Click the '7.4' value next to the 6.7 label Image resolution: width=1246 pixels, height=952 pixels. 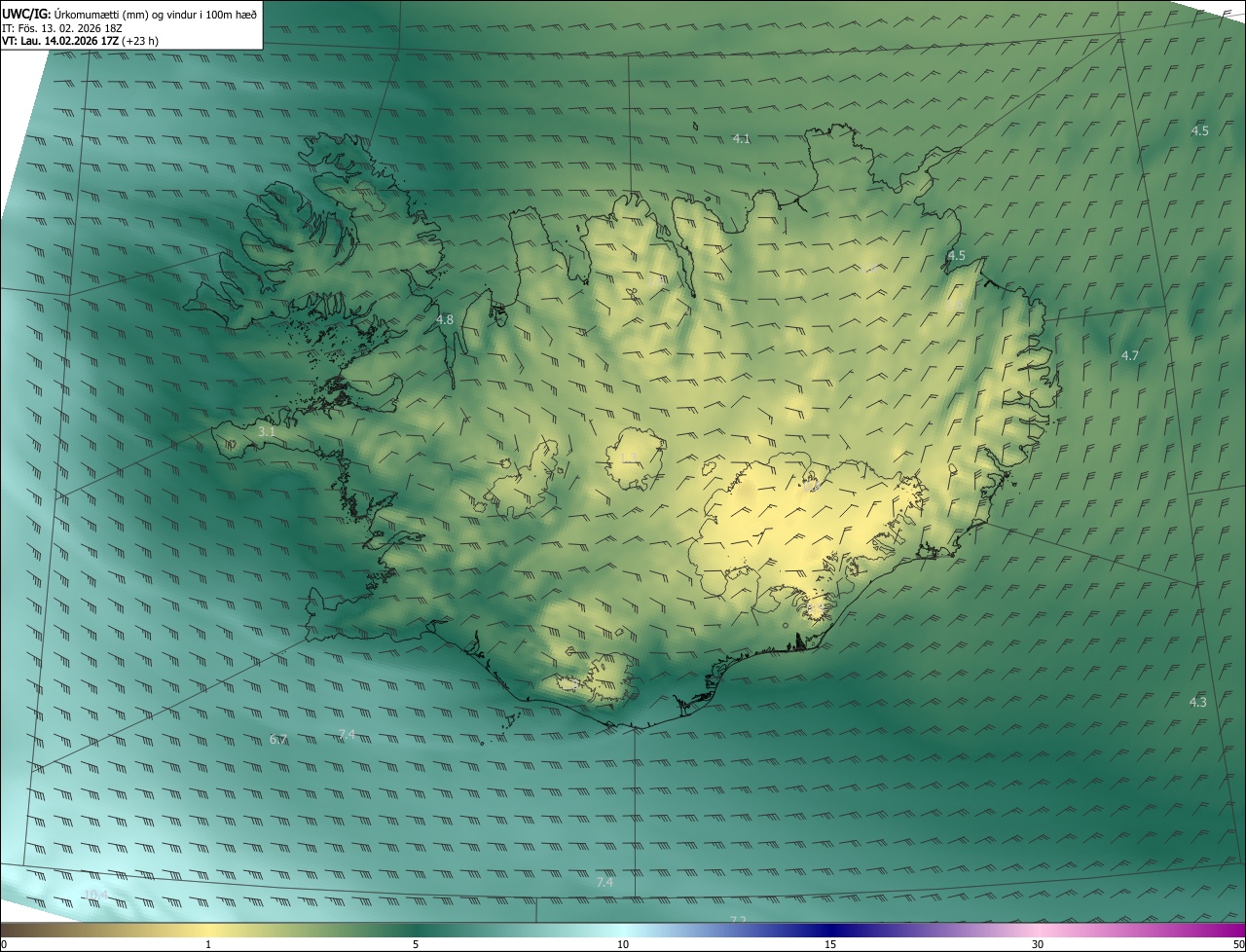point(346,734)
